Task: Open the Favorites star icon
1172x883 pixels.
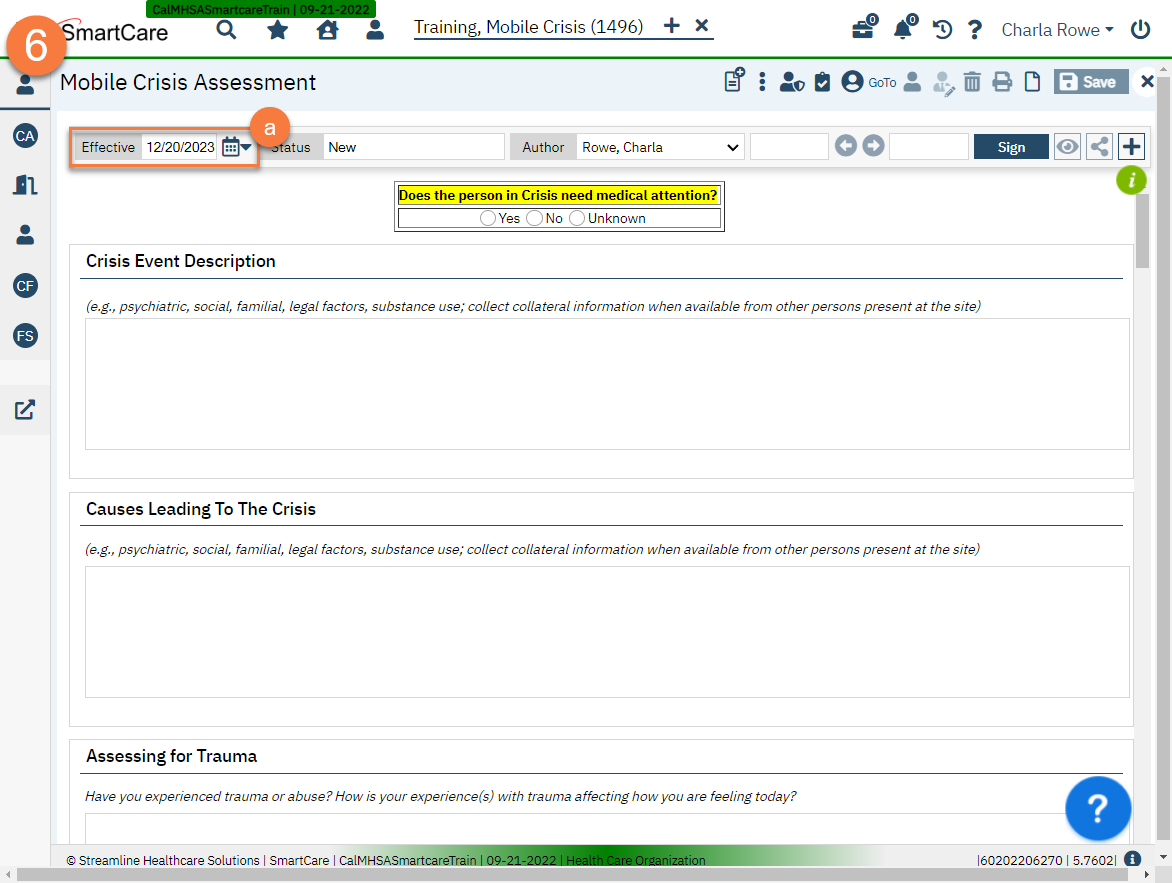Action: 277,30
